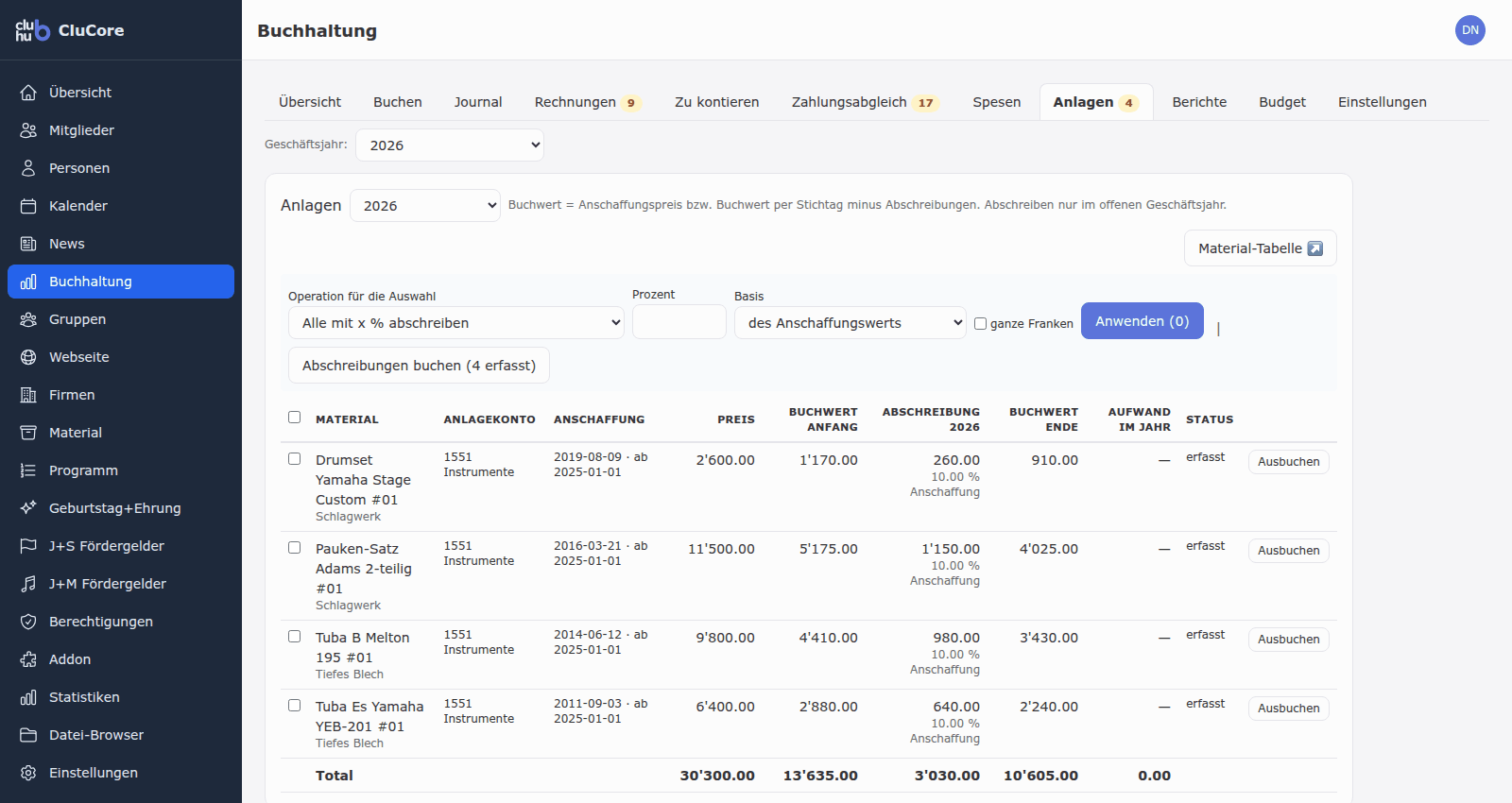
Task: Click the Anwenden (0) button
Action: pos(1143,321)
